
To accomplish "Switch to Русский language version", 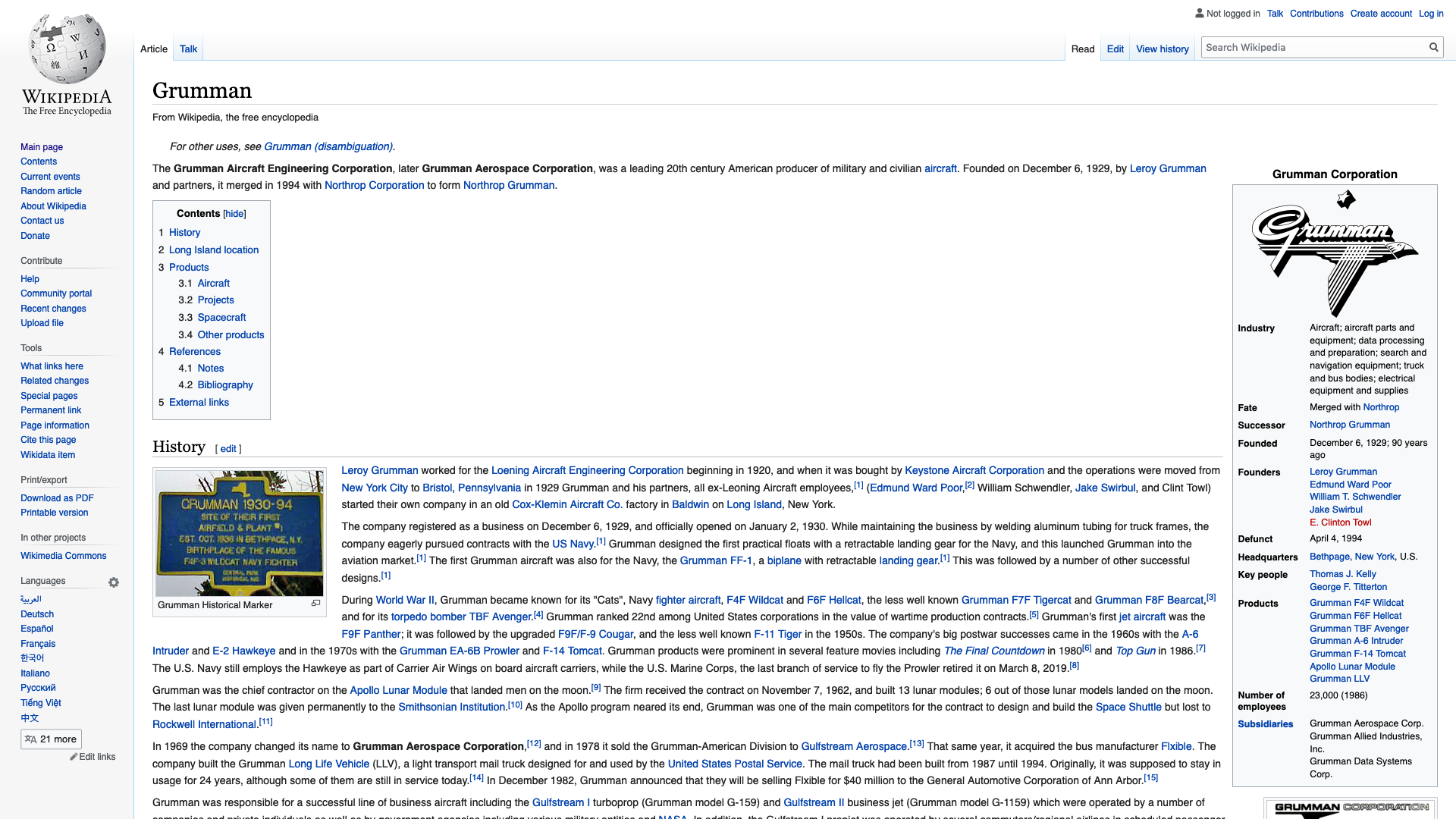I will coord(38,688).
